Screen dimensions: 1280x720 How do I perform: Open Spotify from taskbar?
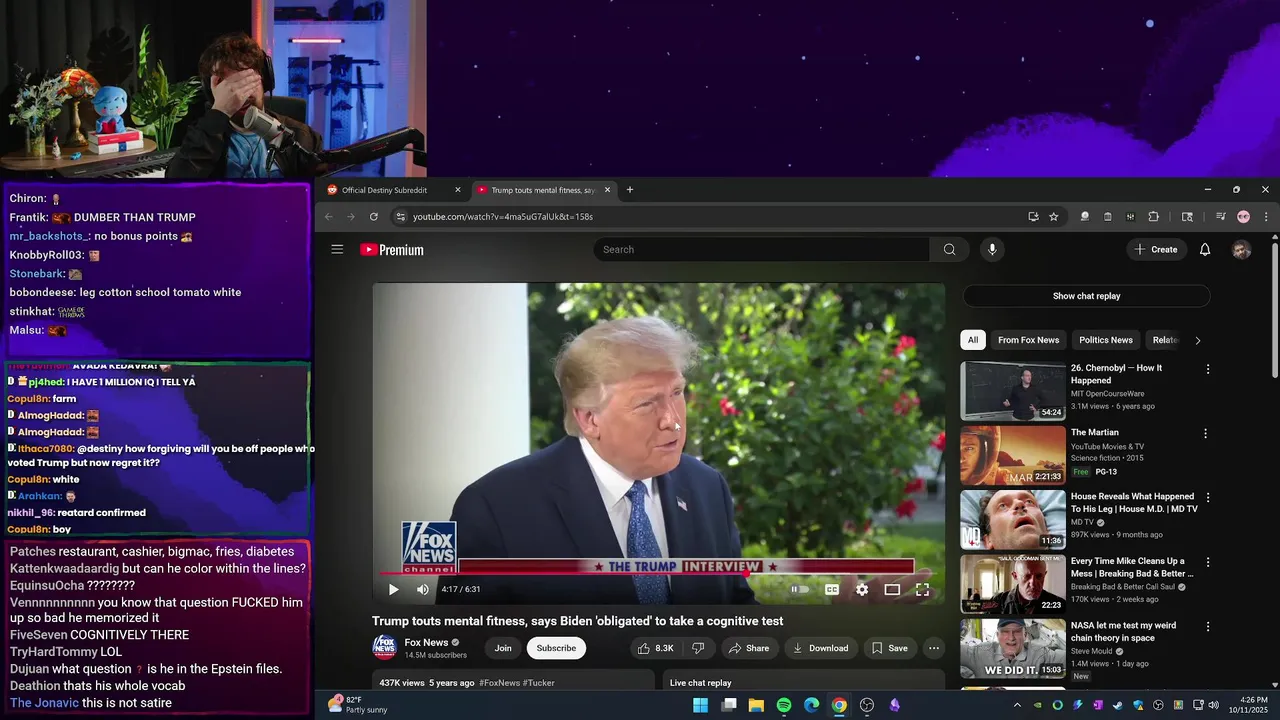[784, 705]
